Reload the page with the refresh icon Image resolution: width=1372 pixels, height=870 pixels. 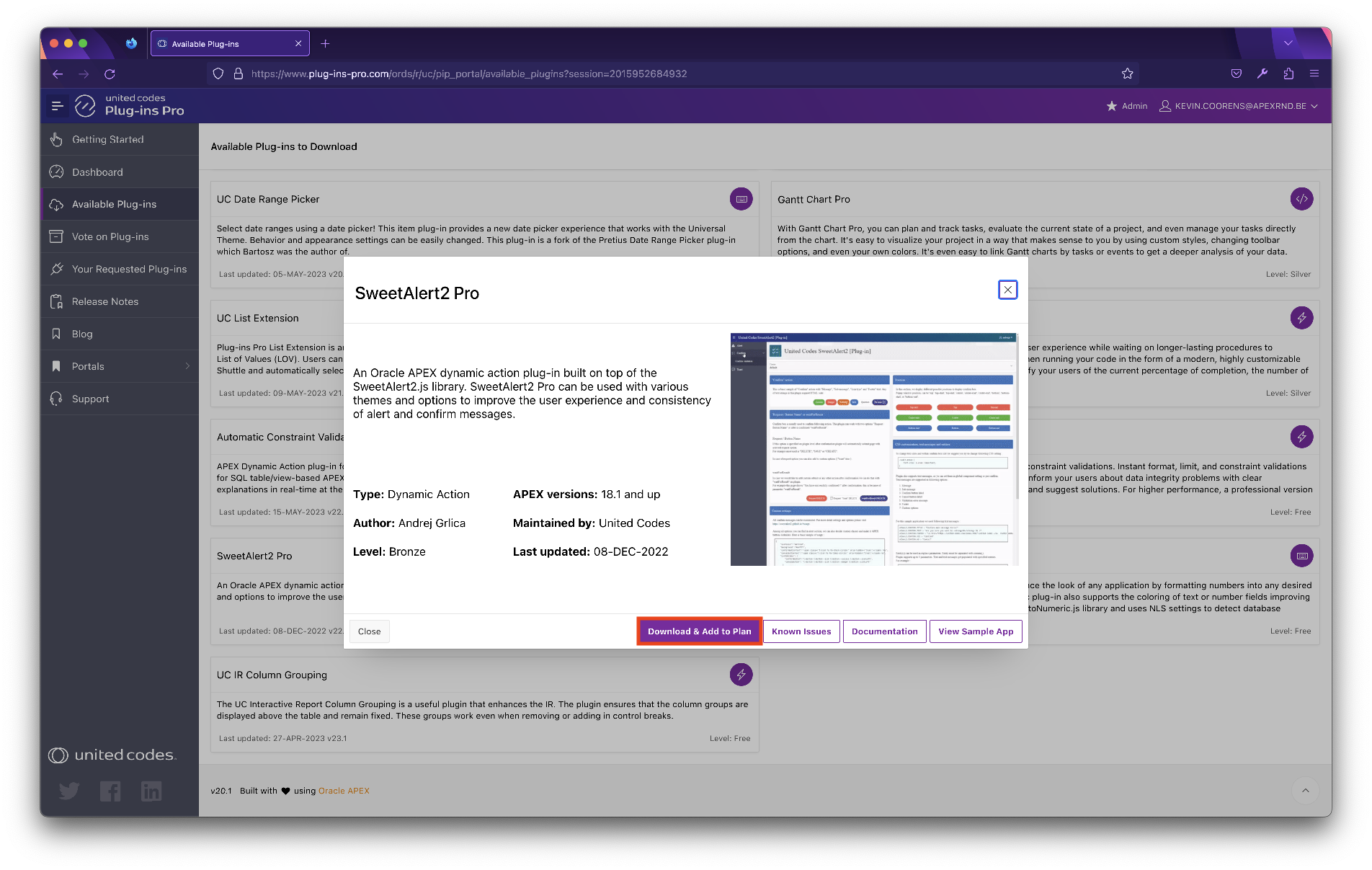pyautogui.click(x=110, y=74)
